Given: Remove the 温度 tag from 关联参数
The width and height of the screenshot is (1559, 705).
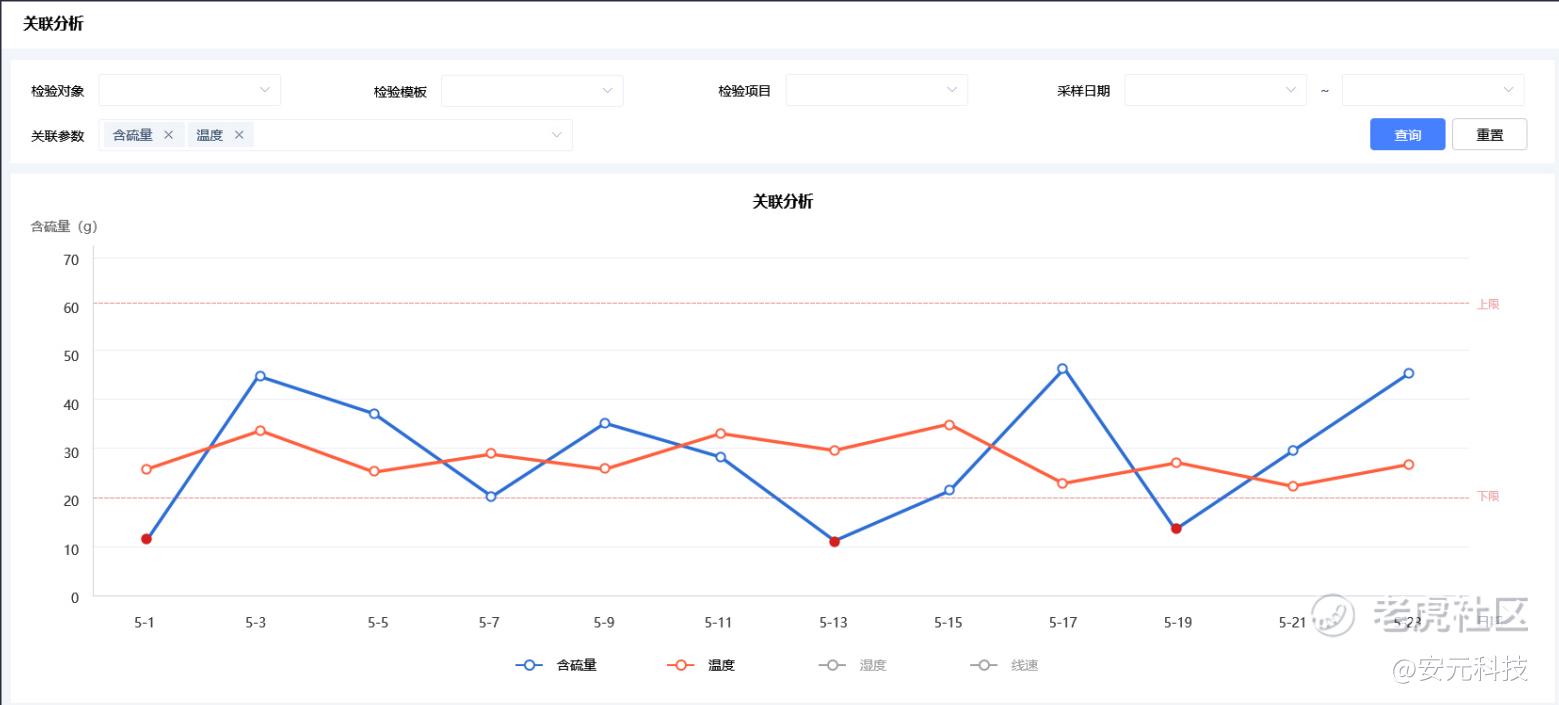Looking at the screenshot, I should 239,135.
